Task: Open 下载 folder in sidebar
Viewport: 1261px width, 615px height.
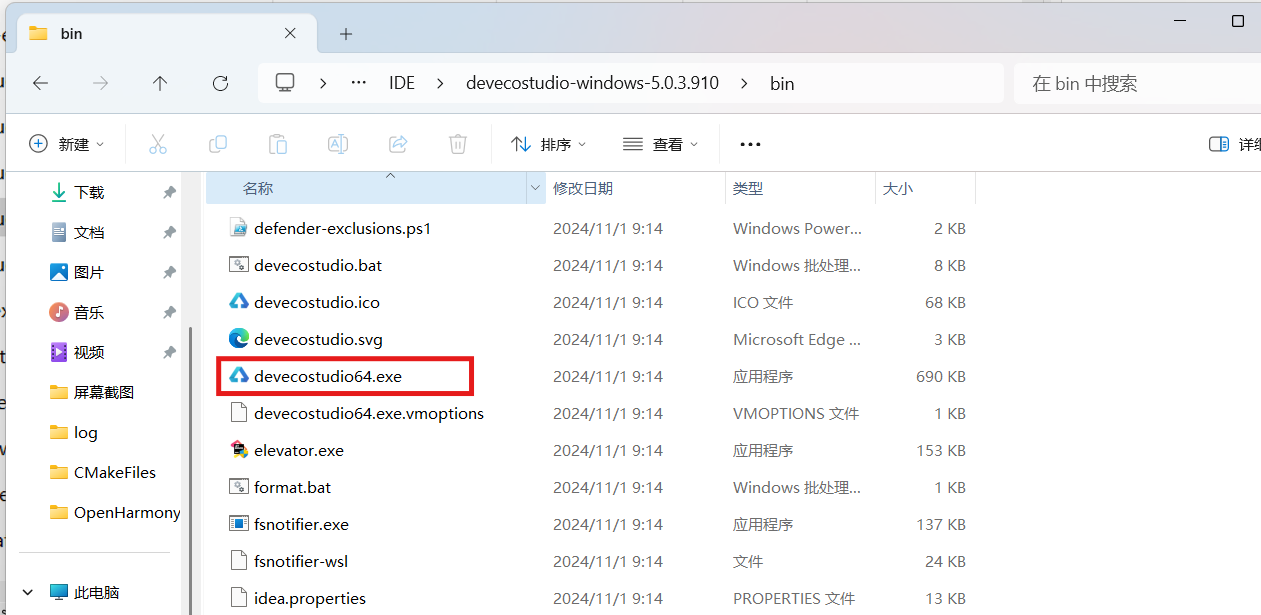Action: coord(89,192)
